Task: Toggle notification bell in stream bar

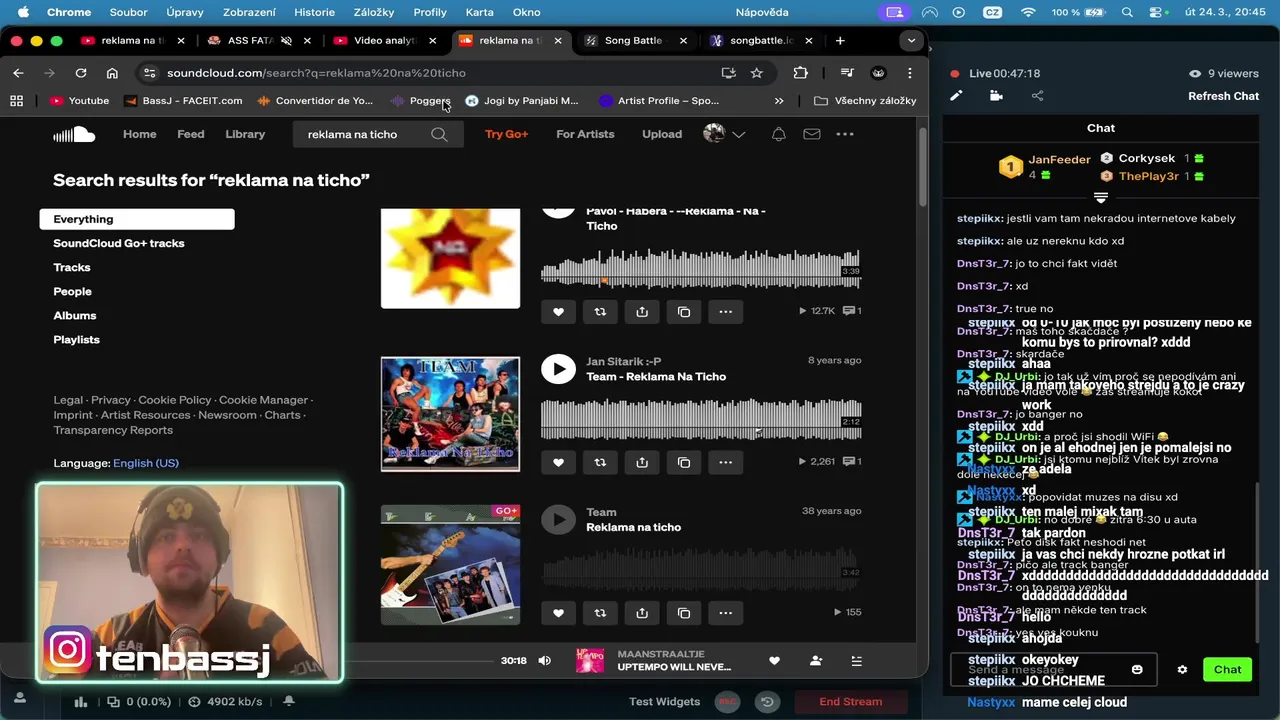Action: click(x=289, y=702)
